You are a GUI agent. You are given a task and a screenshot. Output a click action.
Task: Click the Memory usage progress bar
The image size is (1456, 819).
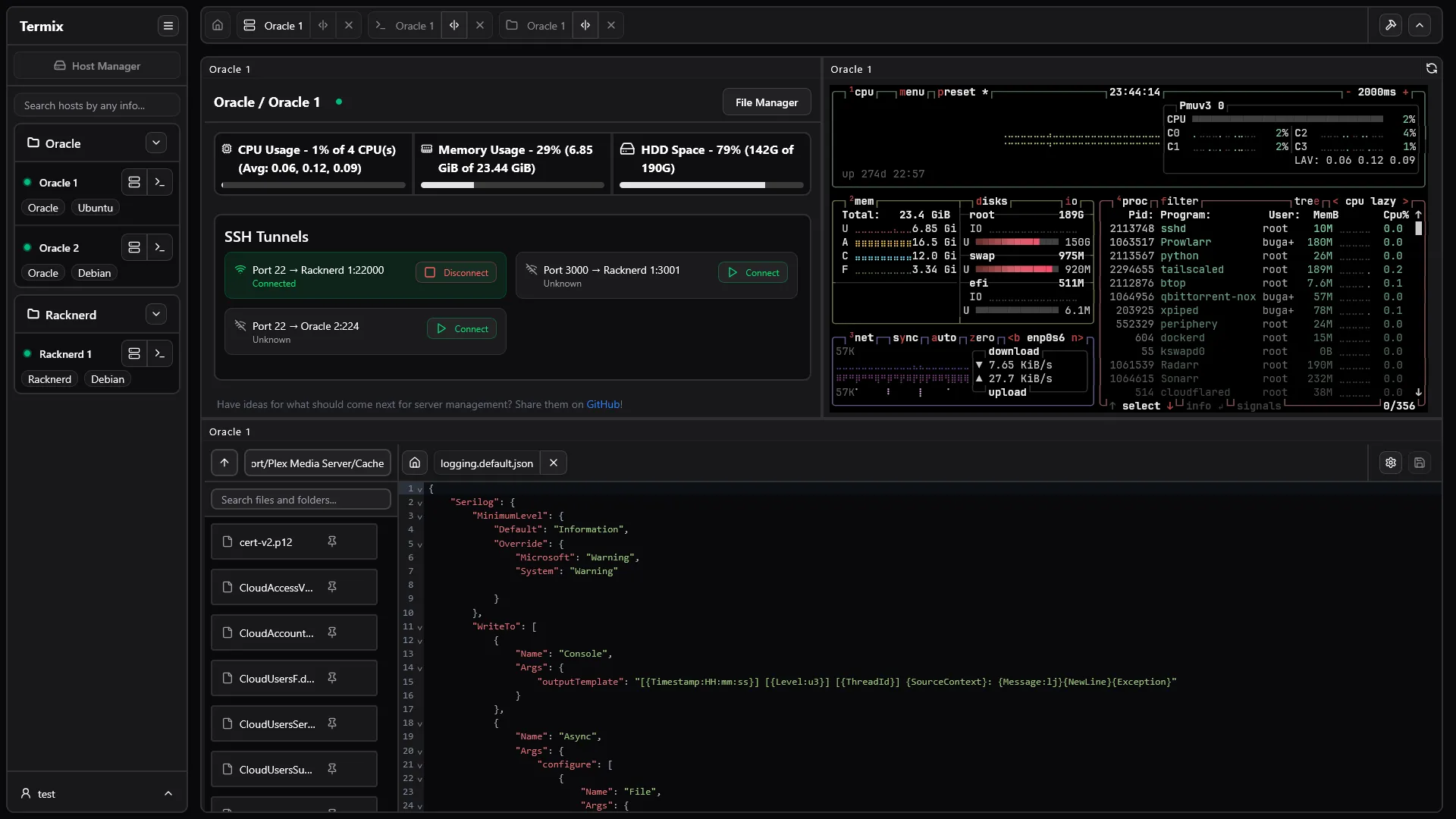513,185
